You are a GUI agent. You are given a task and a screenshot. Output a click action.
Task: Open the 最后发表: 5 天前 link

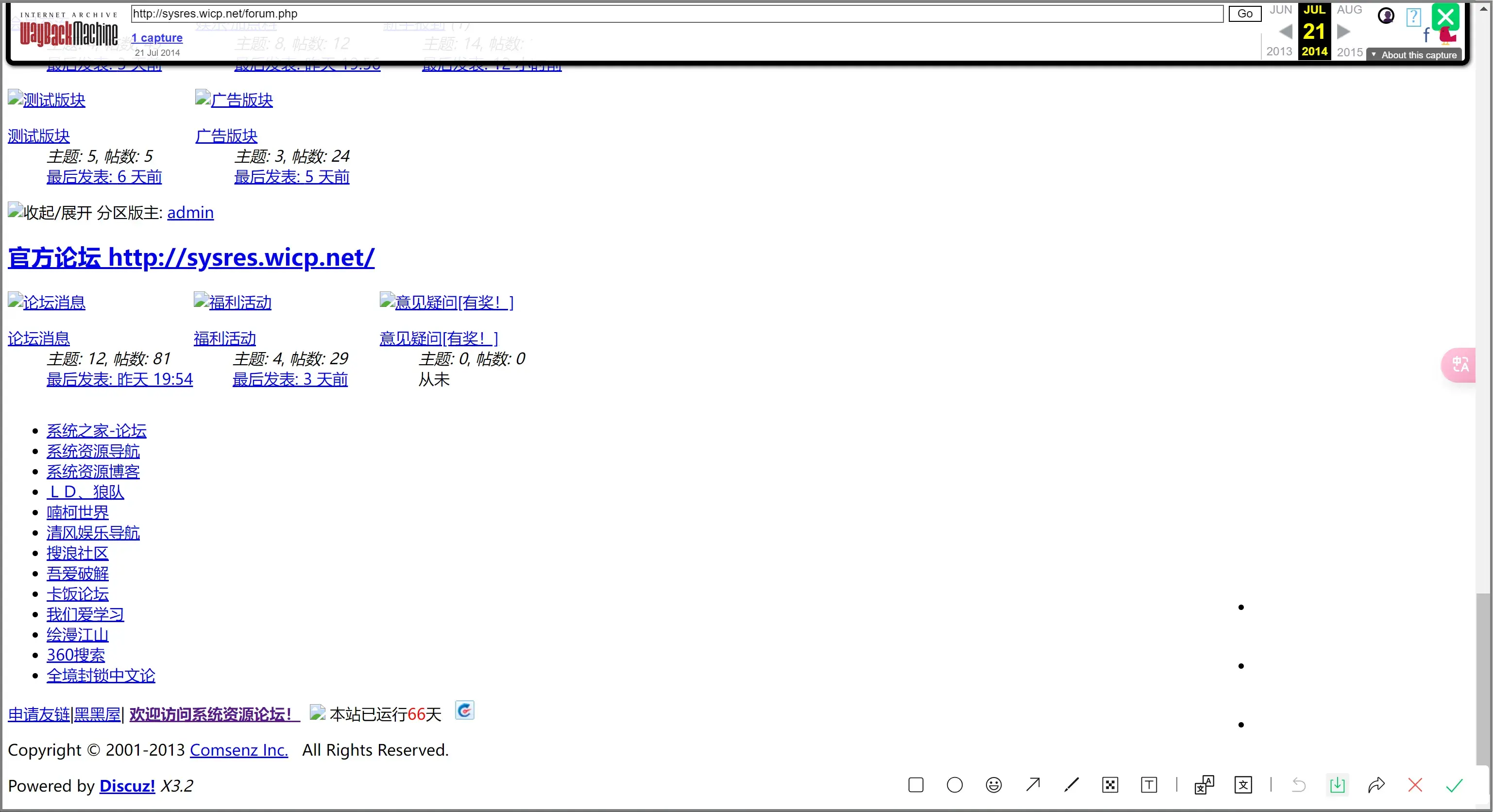(291, 177)
